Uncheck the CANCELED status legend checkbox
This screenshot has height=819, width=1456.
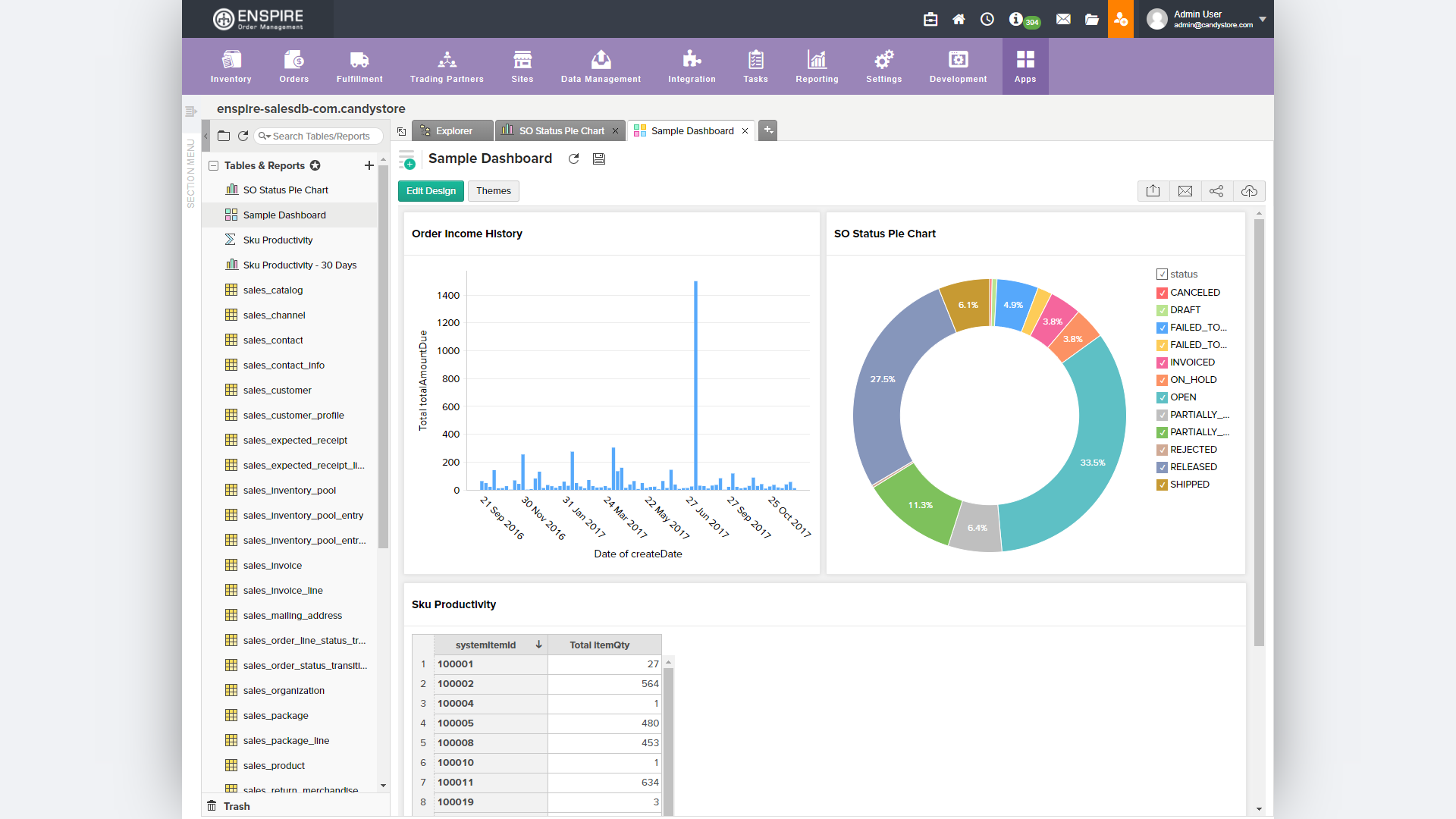[1162, 293]
